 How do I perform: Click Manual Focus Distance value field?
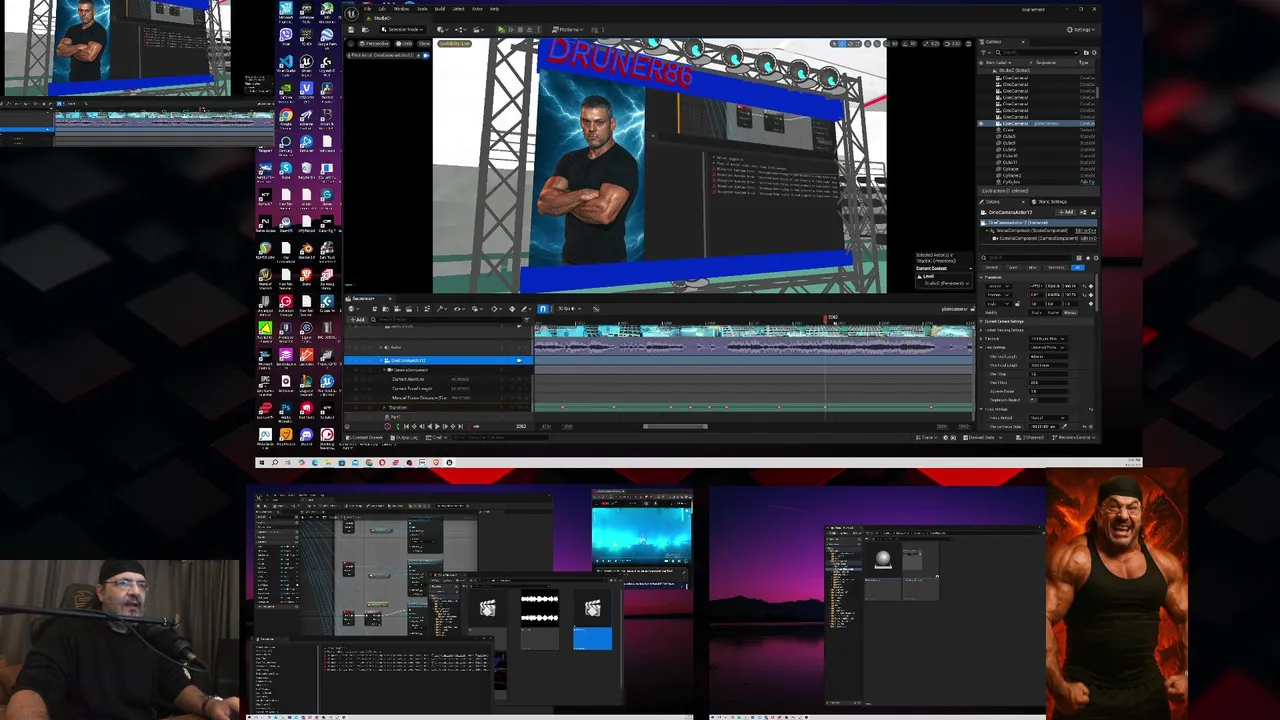click(x=1044, y=426)
